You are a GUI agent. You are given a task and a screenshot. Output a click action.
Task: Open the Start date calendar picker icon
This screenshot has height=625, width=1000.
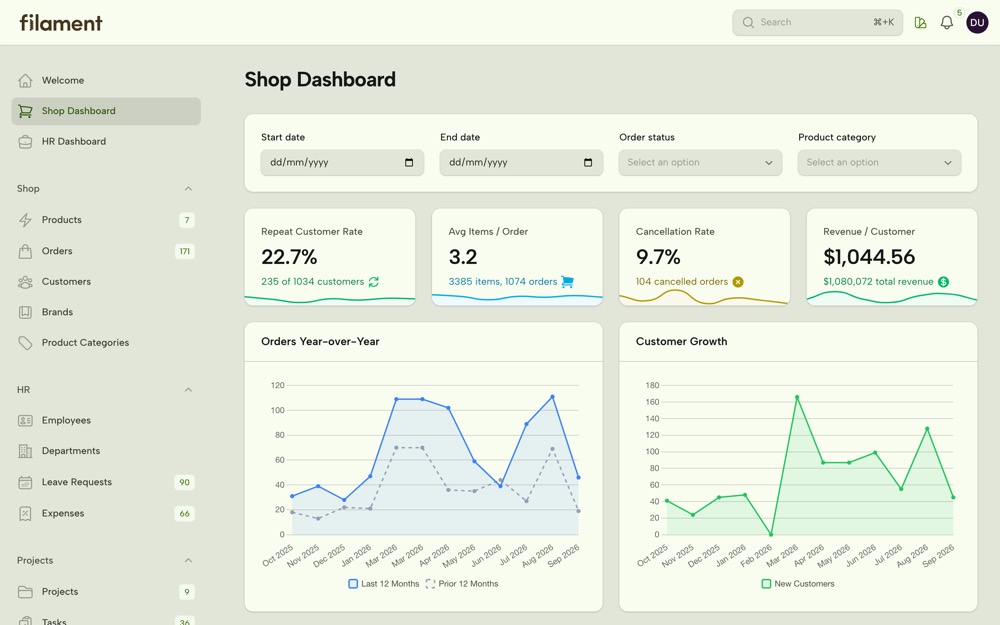[409, 163]
